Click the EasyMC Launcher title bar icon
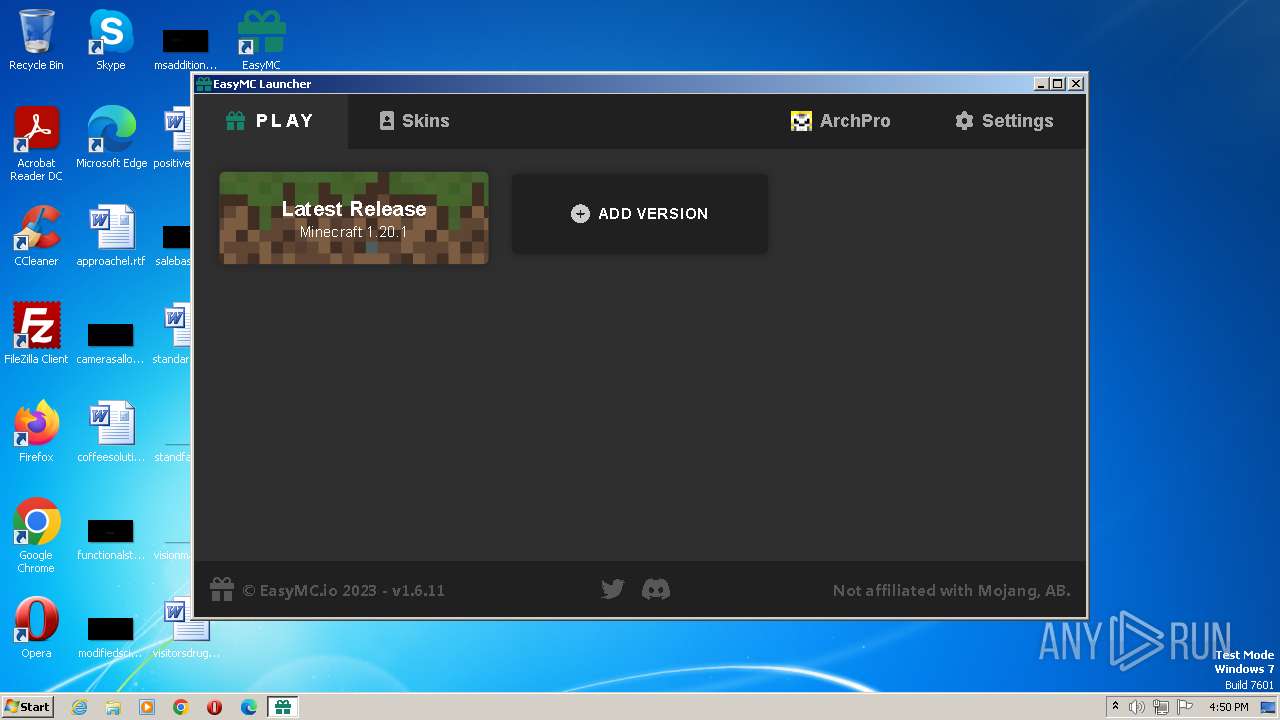Image resolution: width=1280 pixels, height=720 pixels. [204, 84]
